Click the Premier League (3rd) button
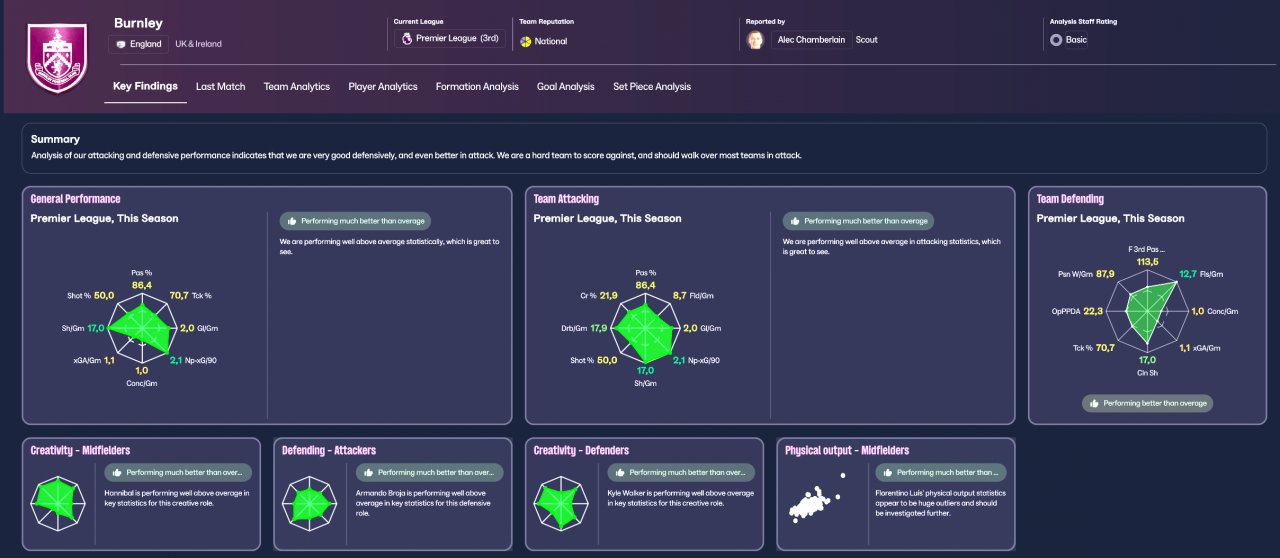This screenshot has height=558, width=1280. [450, 39]
